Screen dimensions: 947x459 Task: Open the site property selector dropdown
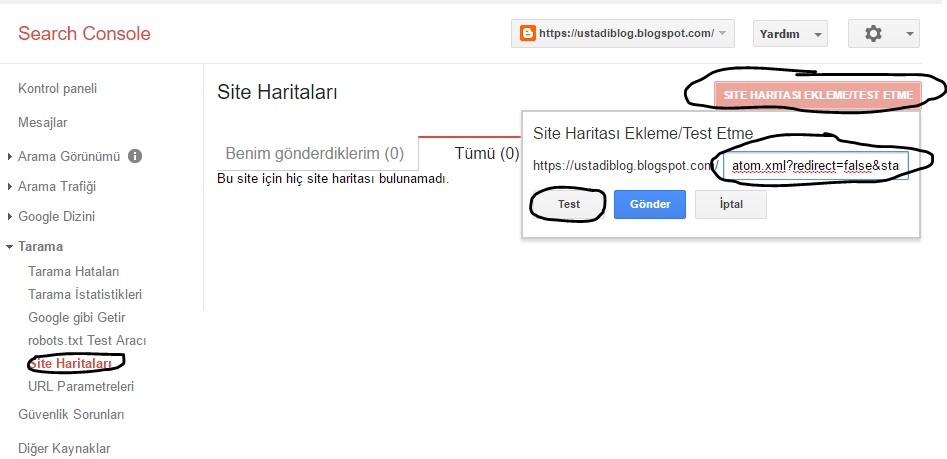point(623,34)
